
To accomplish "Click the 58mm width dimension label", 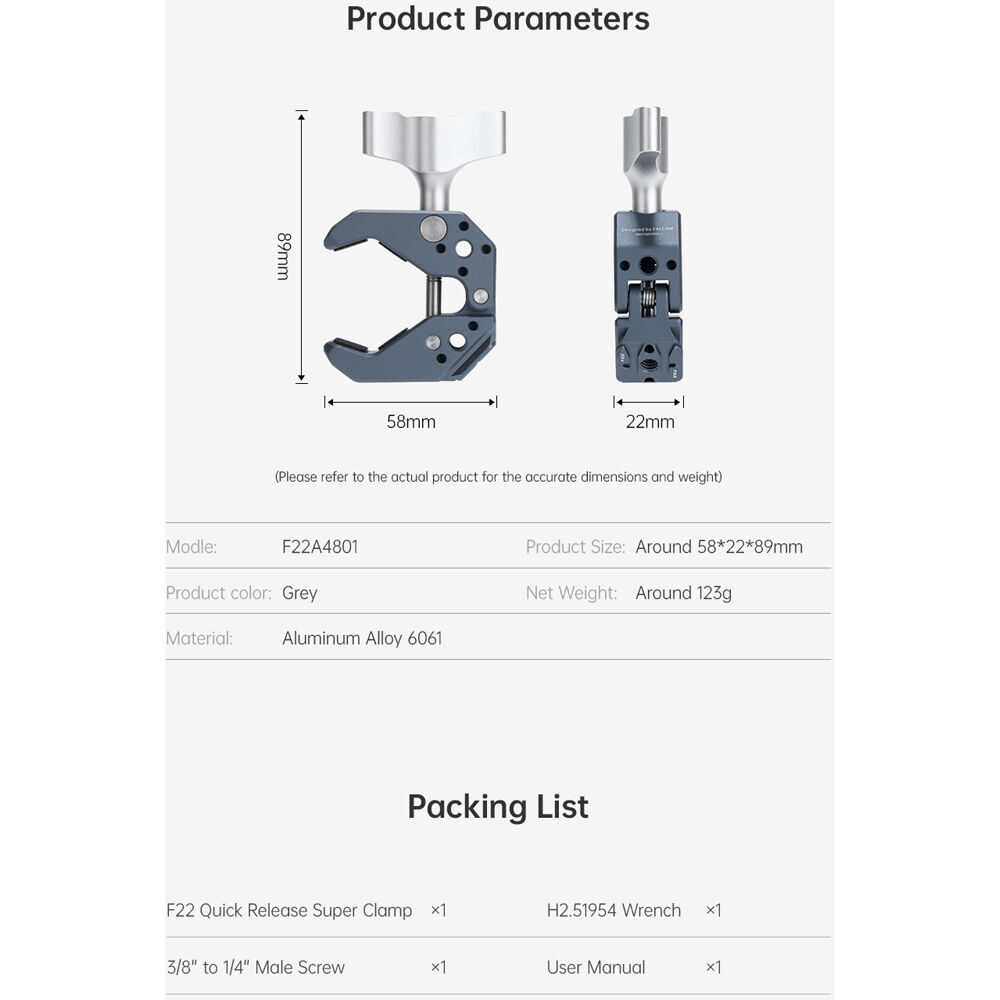I will click(411, 422).
